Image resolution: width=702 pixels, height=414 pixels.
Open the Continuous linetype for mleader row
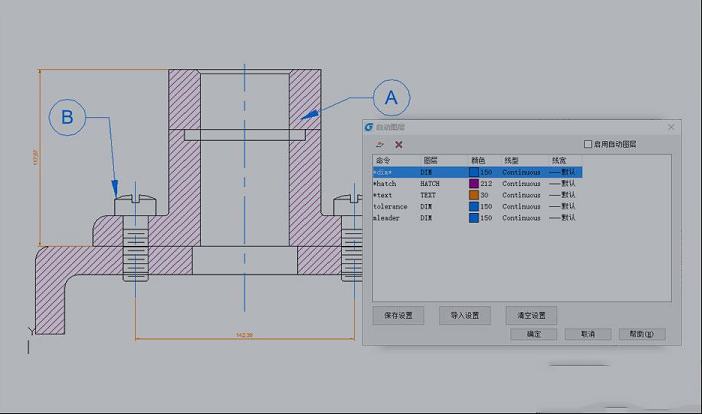[521, 217]
